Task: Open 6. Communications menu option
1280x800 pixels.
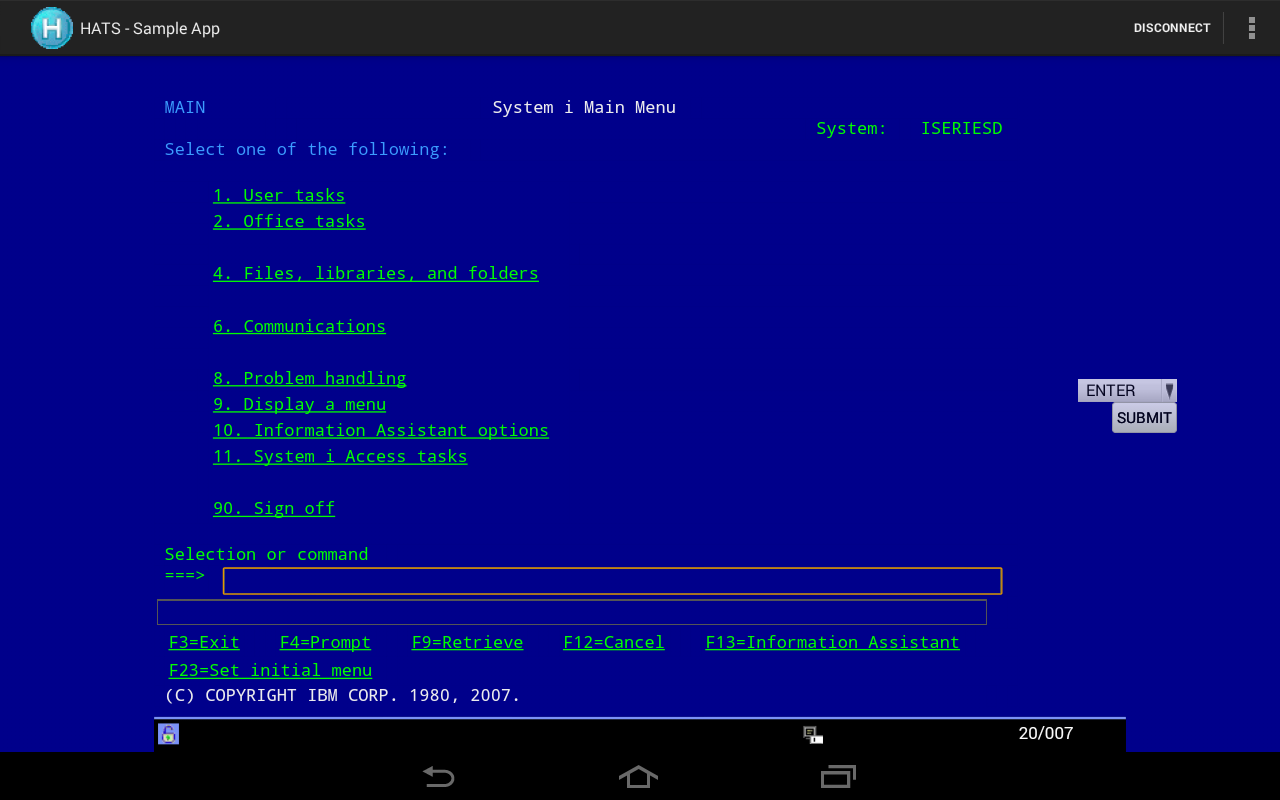Action: (x=299, y=326)
